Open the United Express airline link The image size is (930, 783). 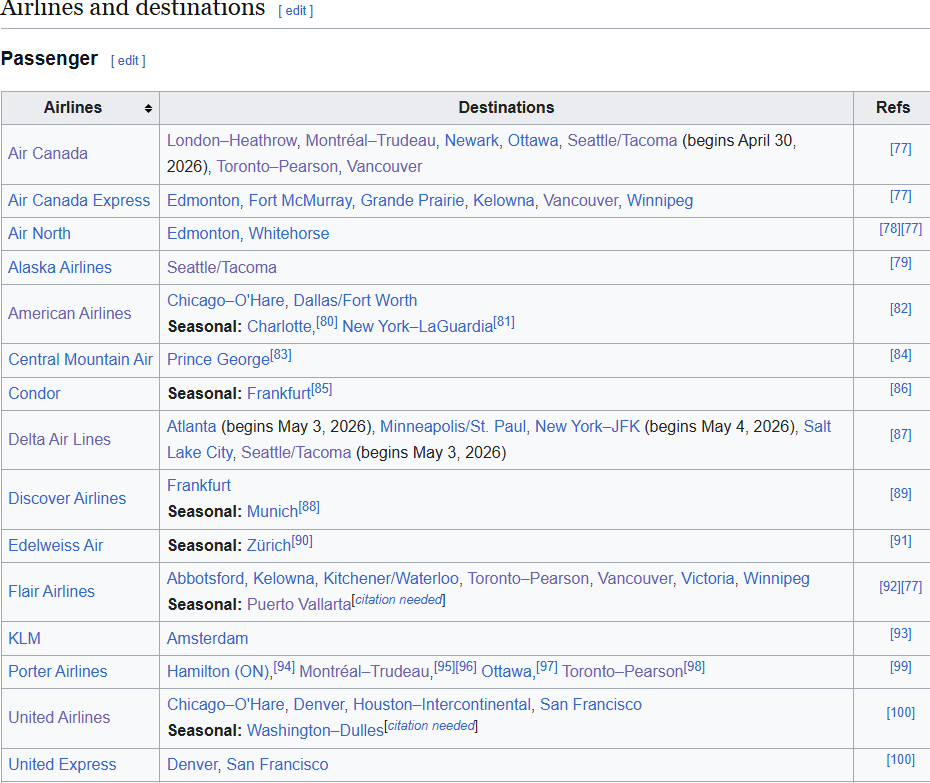pyautogui.click(x=62, y=764)
